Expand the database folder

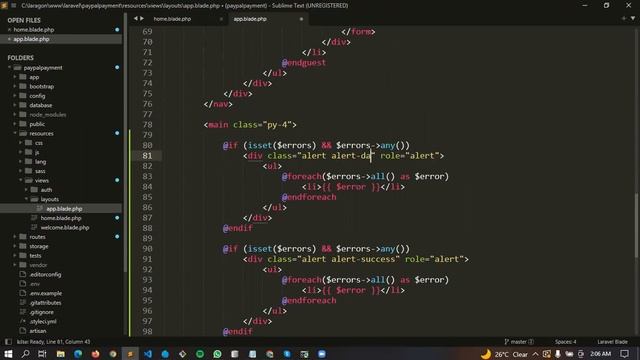pos(15,105)
